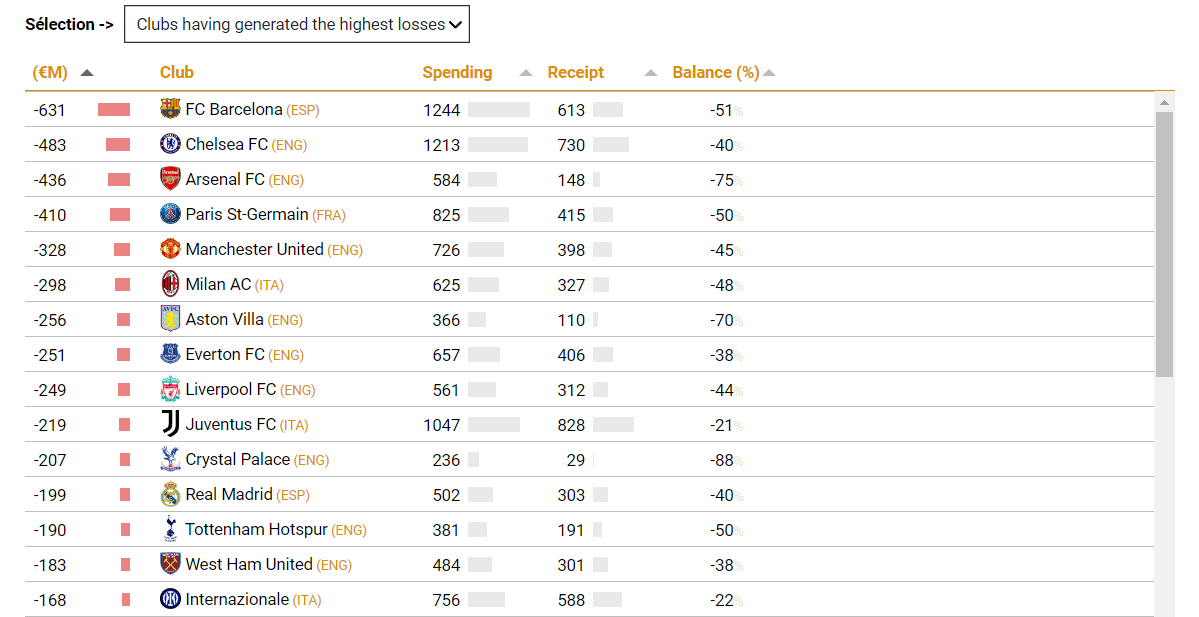Sort table by Balance (%) arrow
Viewport: 1199px width, 617px height.
point(769,73)
